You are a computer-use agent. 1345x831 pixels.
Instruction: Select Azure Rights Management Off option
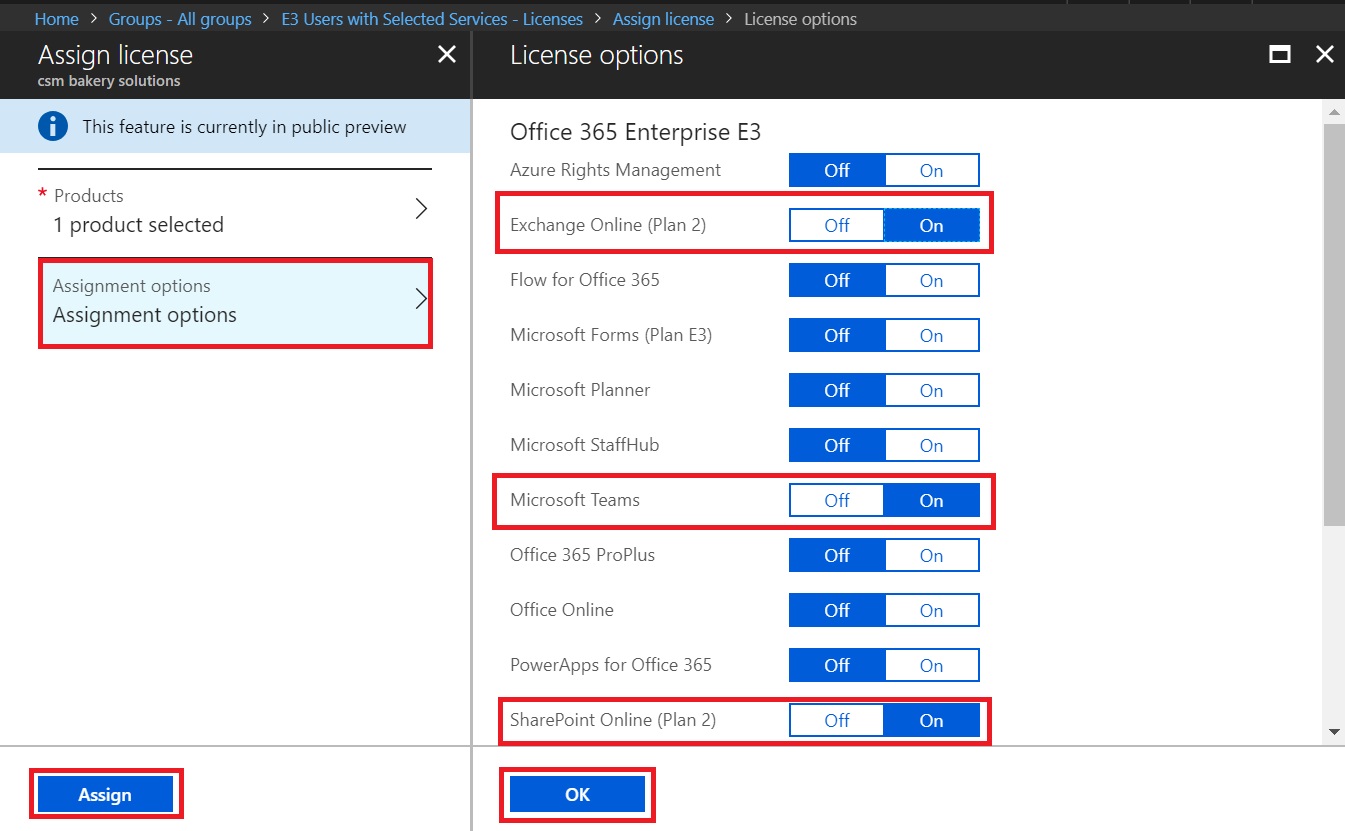[x=837, y=170]
